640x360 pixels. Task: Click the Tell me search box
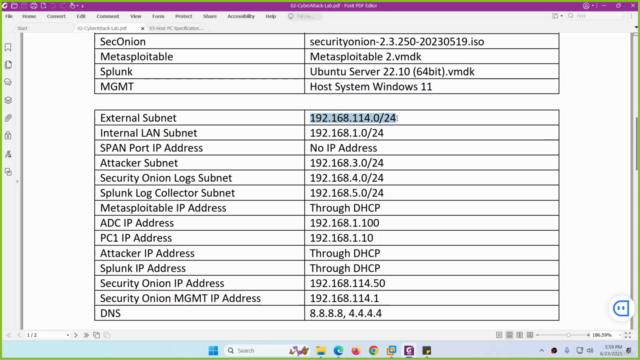point(304,16)
